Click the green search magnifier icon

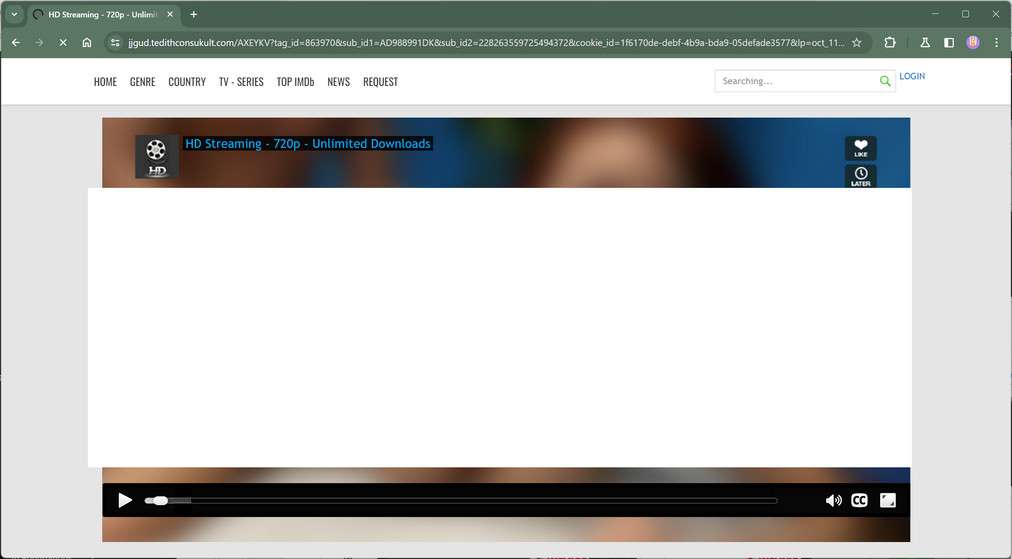click(885, 81)
